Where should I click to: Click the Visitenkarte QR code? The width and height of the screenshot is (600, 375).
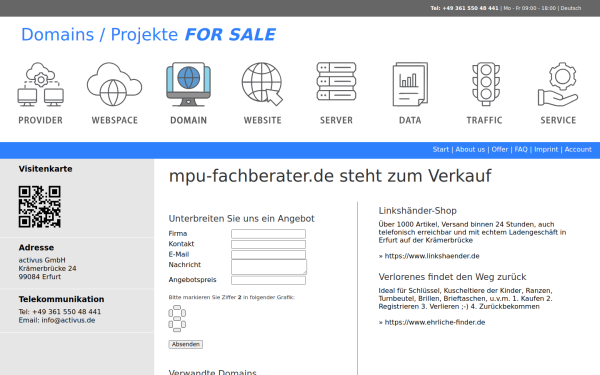[39, 207]
